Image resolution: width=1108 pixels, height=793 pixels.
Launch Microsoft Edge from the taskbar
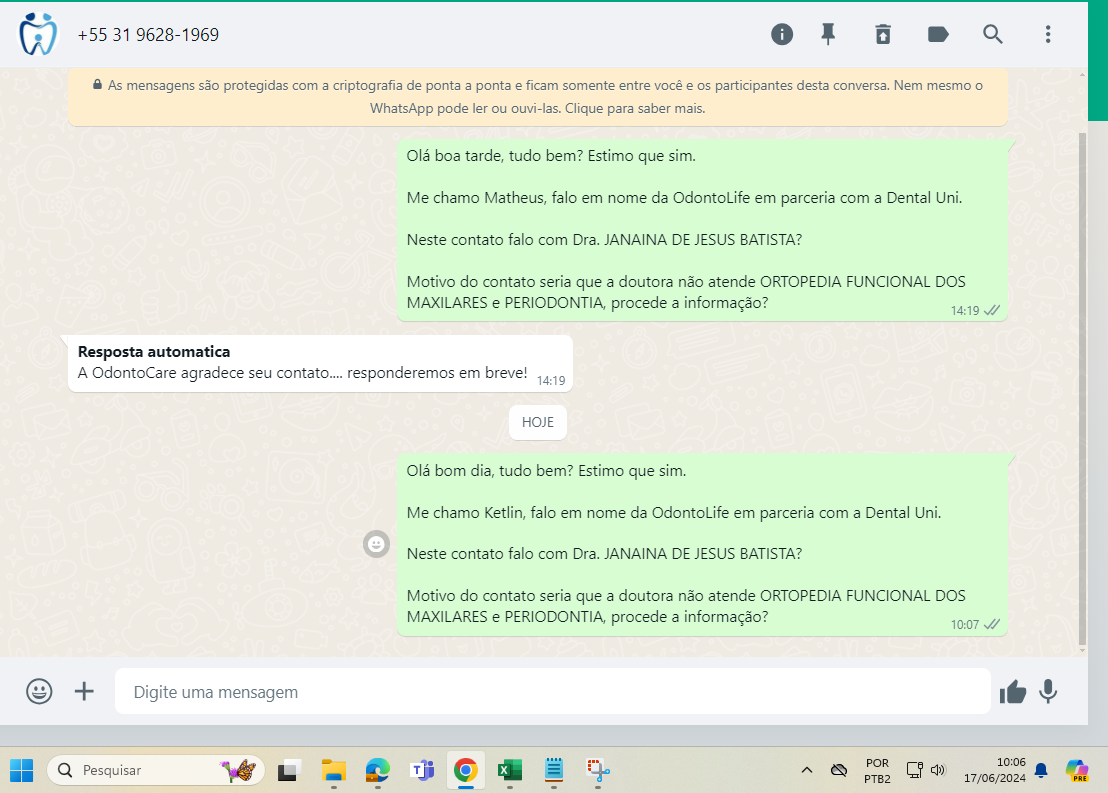click(378, 770)
